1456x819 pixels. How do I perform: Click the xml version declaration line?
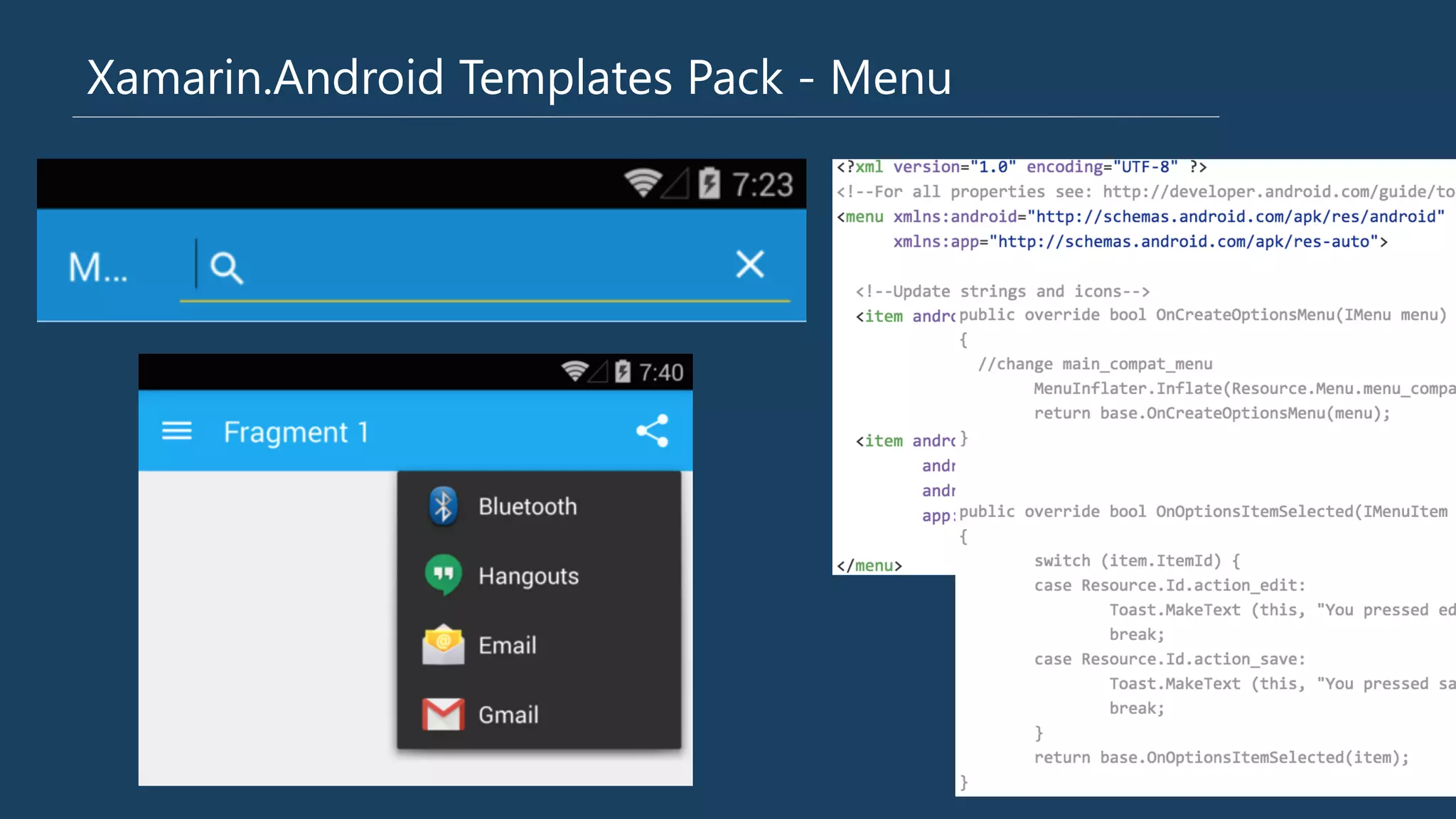pyautogui.click(x=1022, y=167)
